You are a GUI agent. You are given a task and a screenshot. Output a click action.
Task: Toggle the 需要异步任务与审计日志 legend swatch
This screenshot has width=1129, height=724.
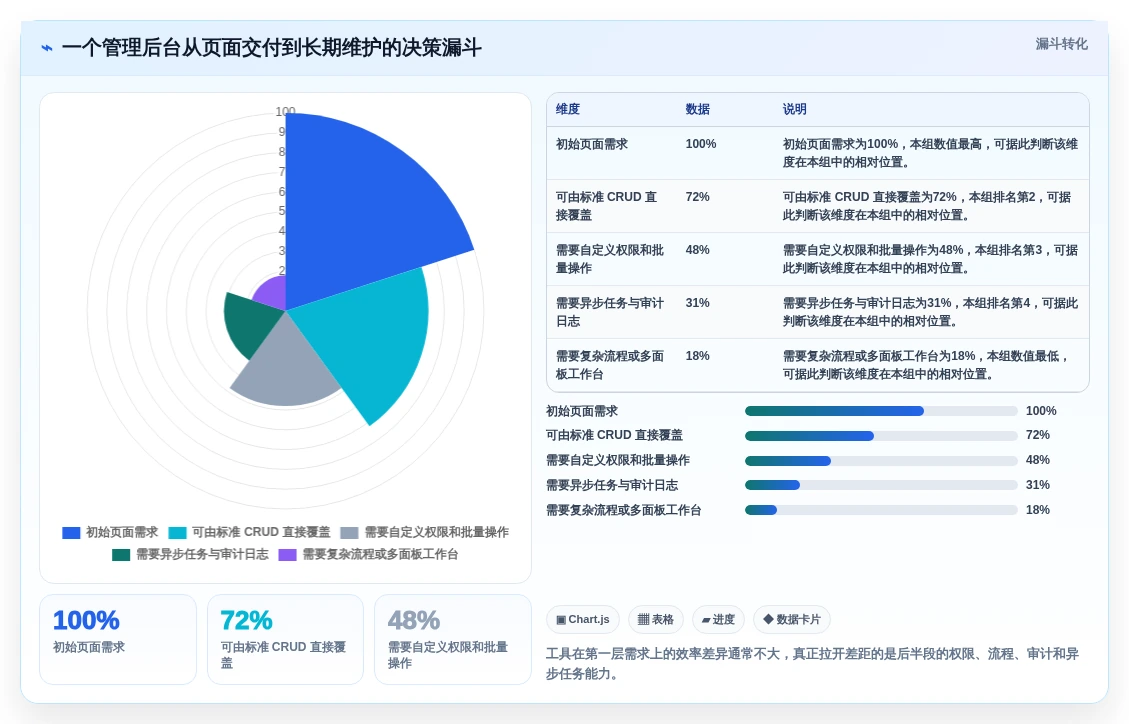121,555
